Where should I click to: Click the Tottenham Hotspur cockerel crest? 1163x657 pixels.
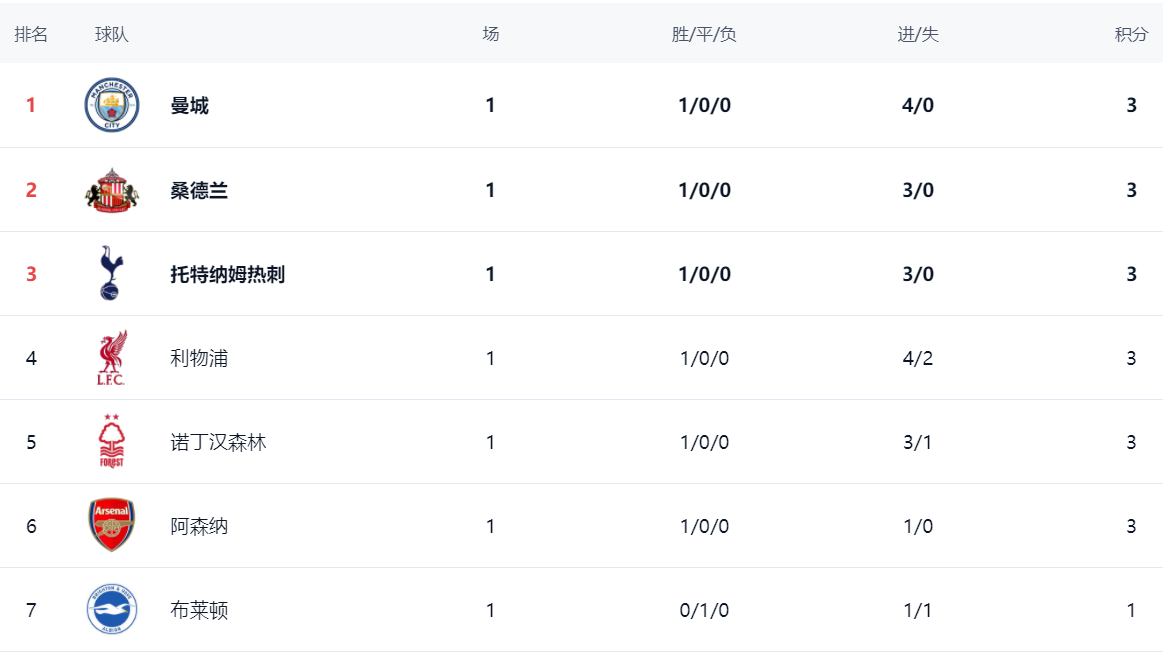(112, 273)
